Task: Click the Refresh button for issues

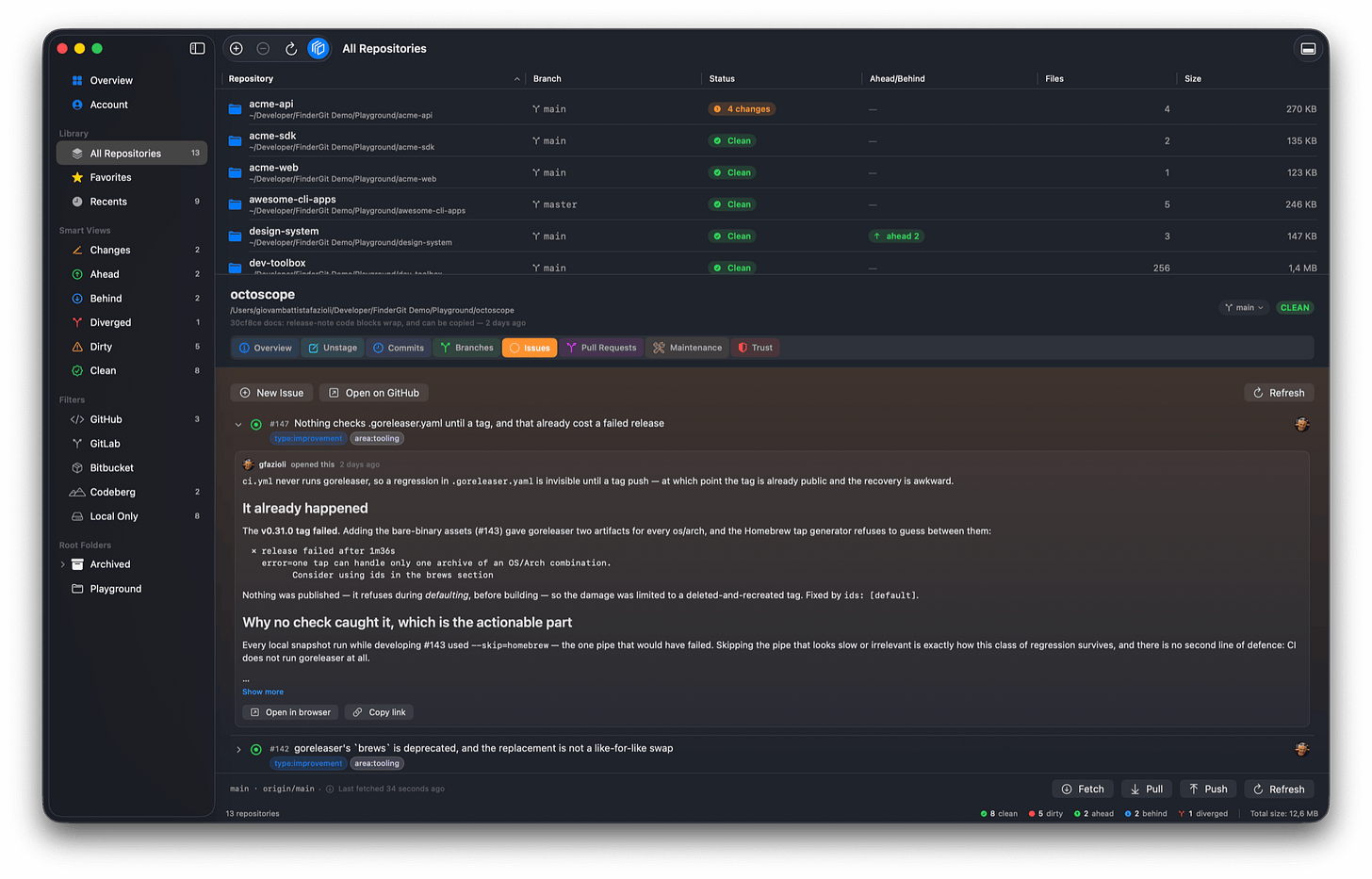Action: 1279,393
